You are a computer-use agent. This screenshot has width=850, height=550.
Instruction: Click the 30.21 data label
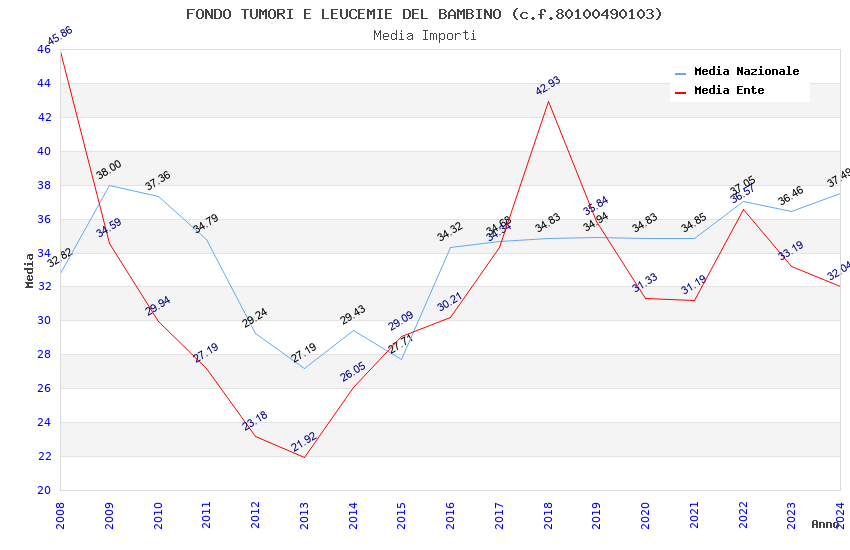click(x=450, y=301)
